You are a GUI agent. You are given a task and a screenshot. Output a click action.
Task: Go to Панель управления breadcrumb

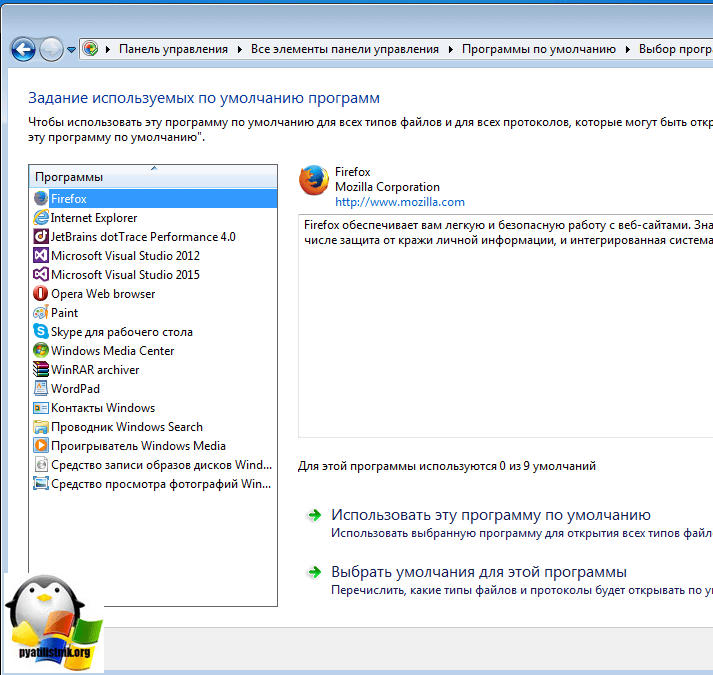point(173,49)
